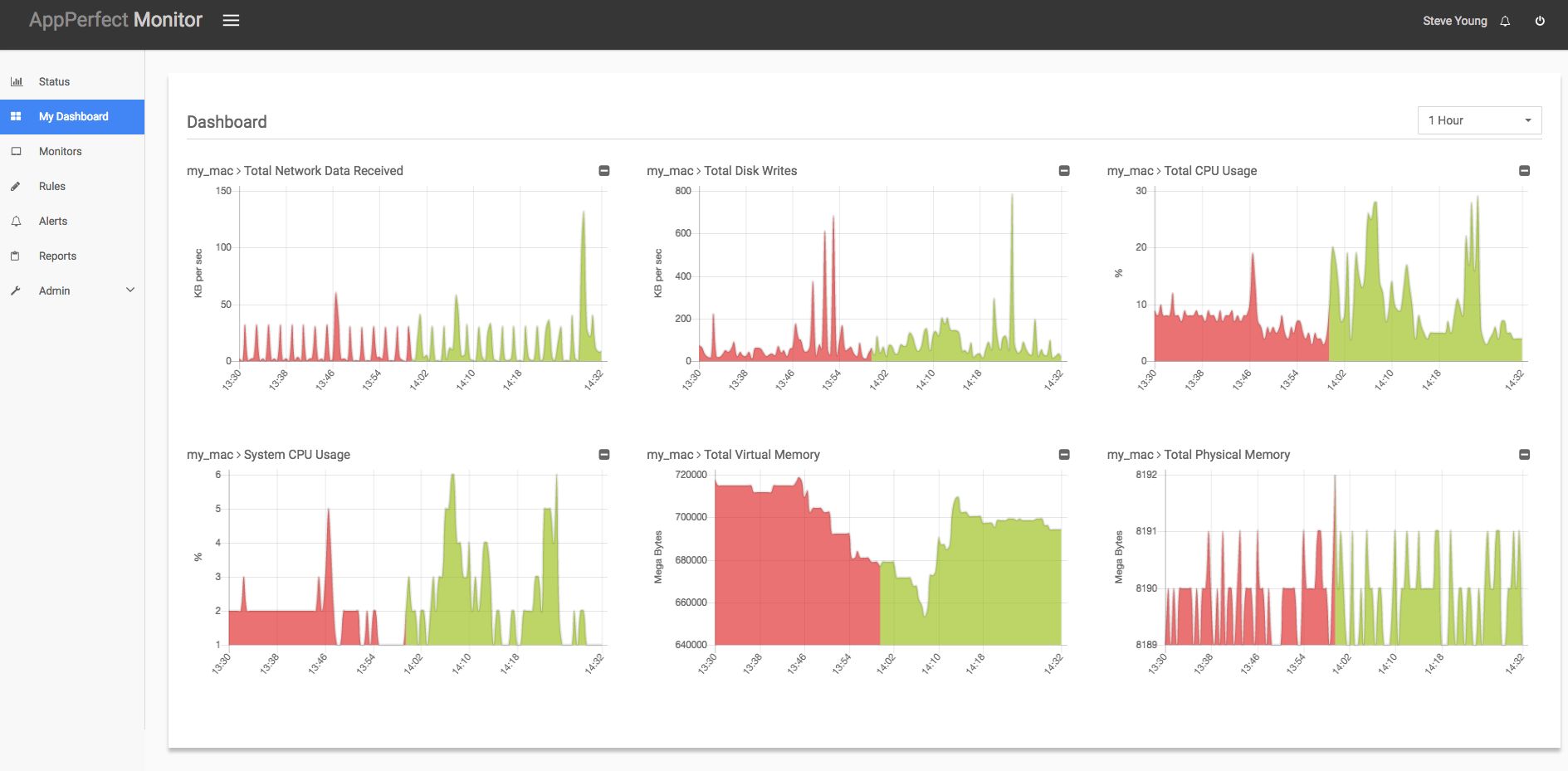Collapse the Total Network Data Received chart
The width and height of the screenshot is (1568, 771).
603,170
